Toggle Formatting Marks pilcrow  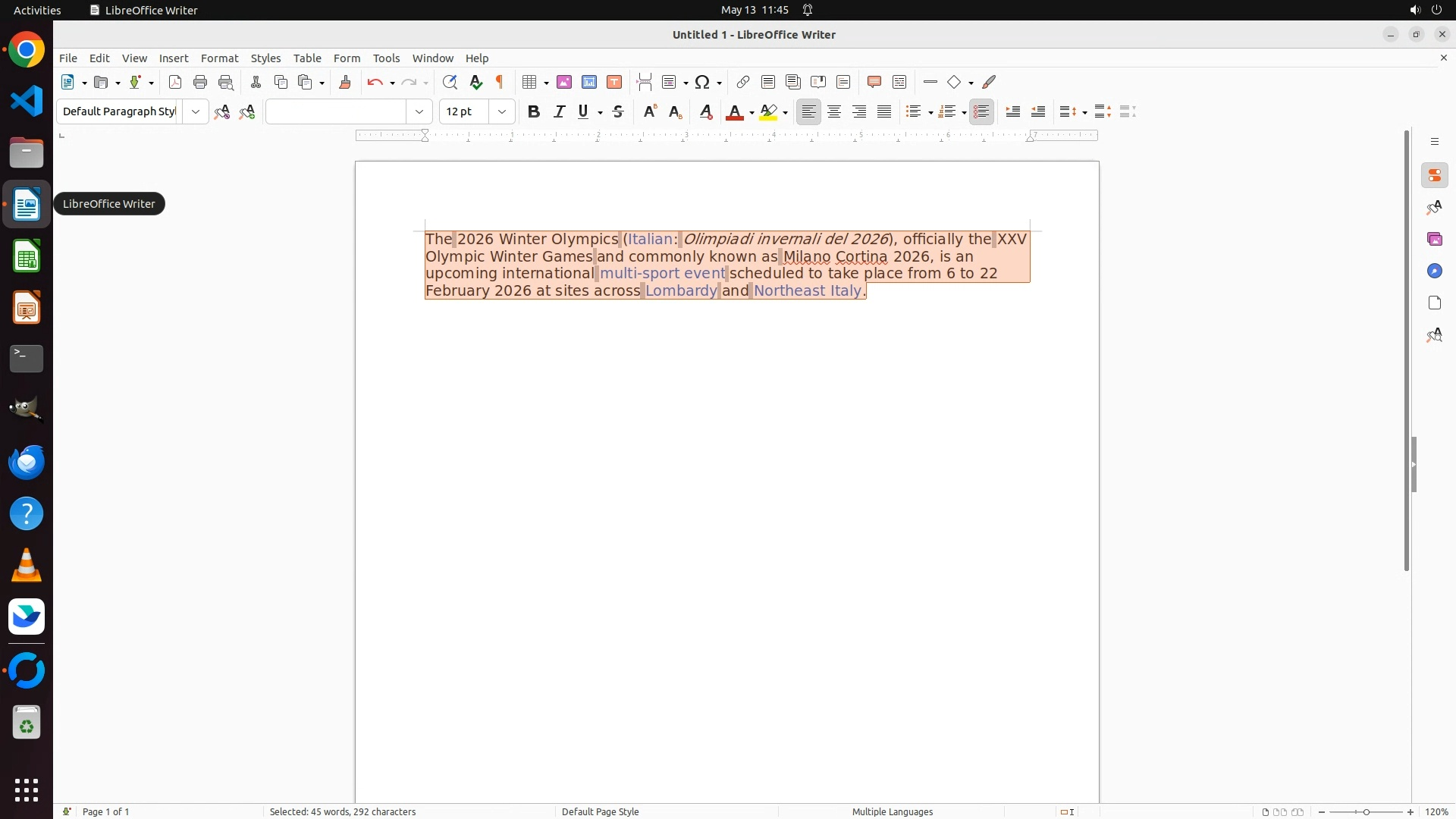click(500, 82)
